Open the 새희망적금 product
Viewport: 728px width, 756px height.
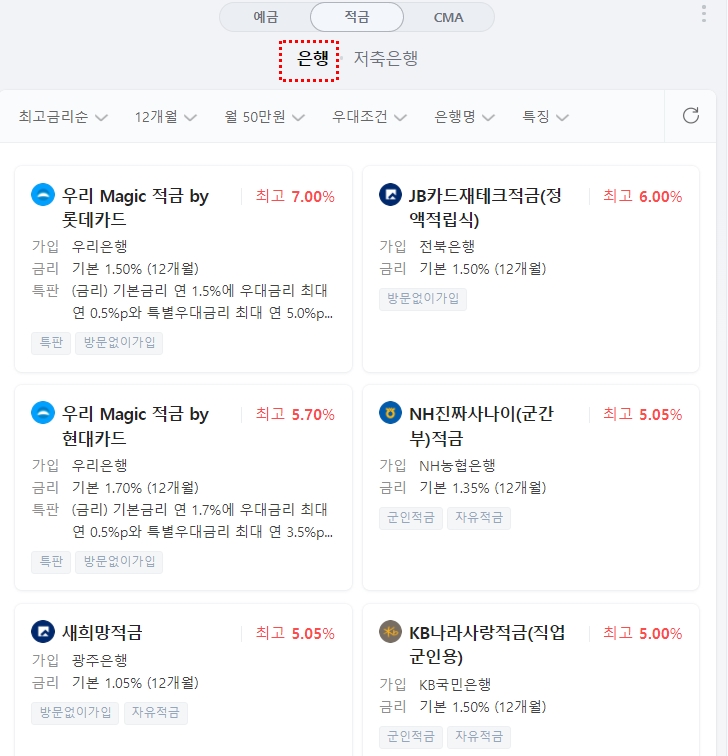102,633
